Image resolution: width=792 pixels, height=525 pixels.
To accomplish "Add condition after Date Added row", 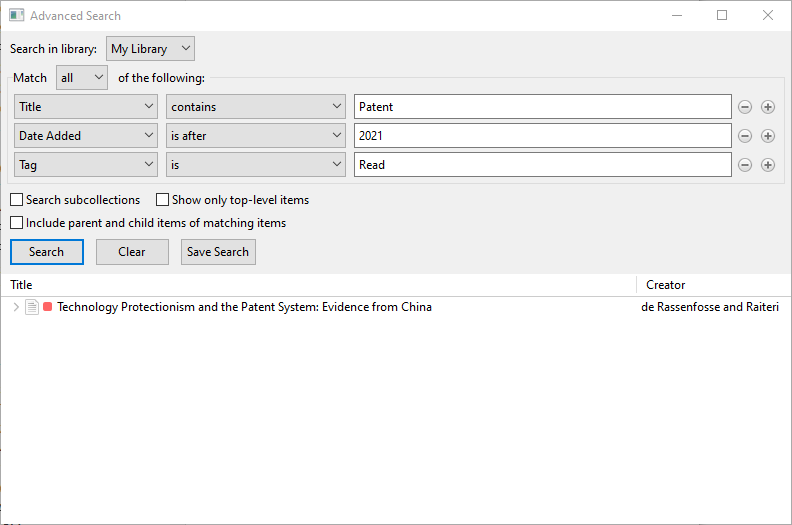I will tap(768, 136).
